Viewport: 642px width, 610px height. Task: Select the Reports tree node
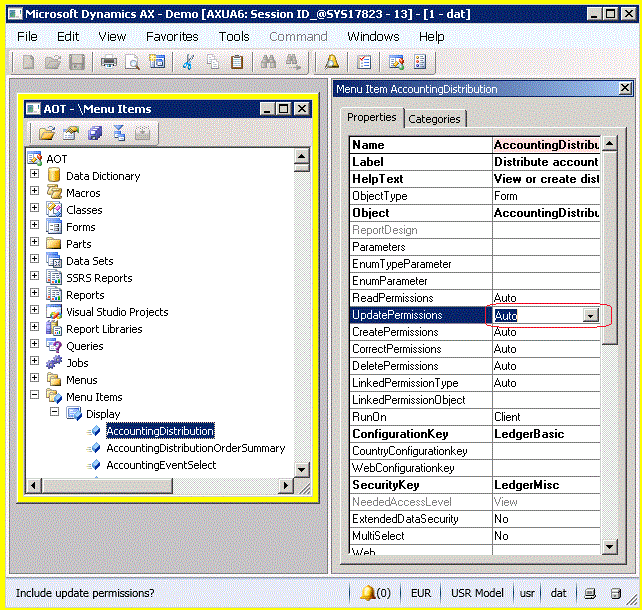coord(85,295)
